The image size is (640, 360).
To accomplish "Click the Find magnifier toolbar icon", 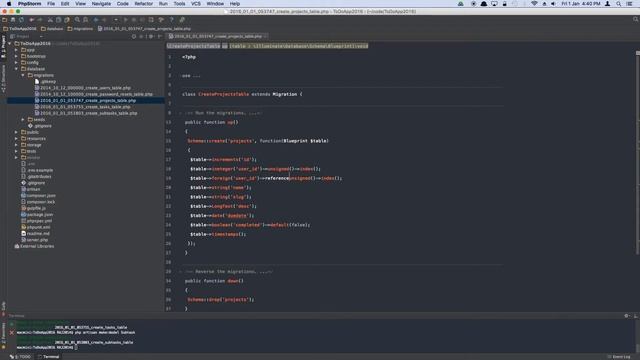I will [77, 20].
